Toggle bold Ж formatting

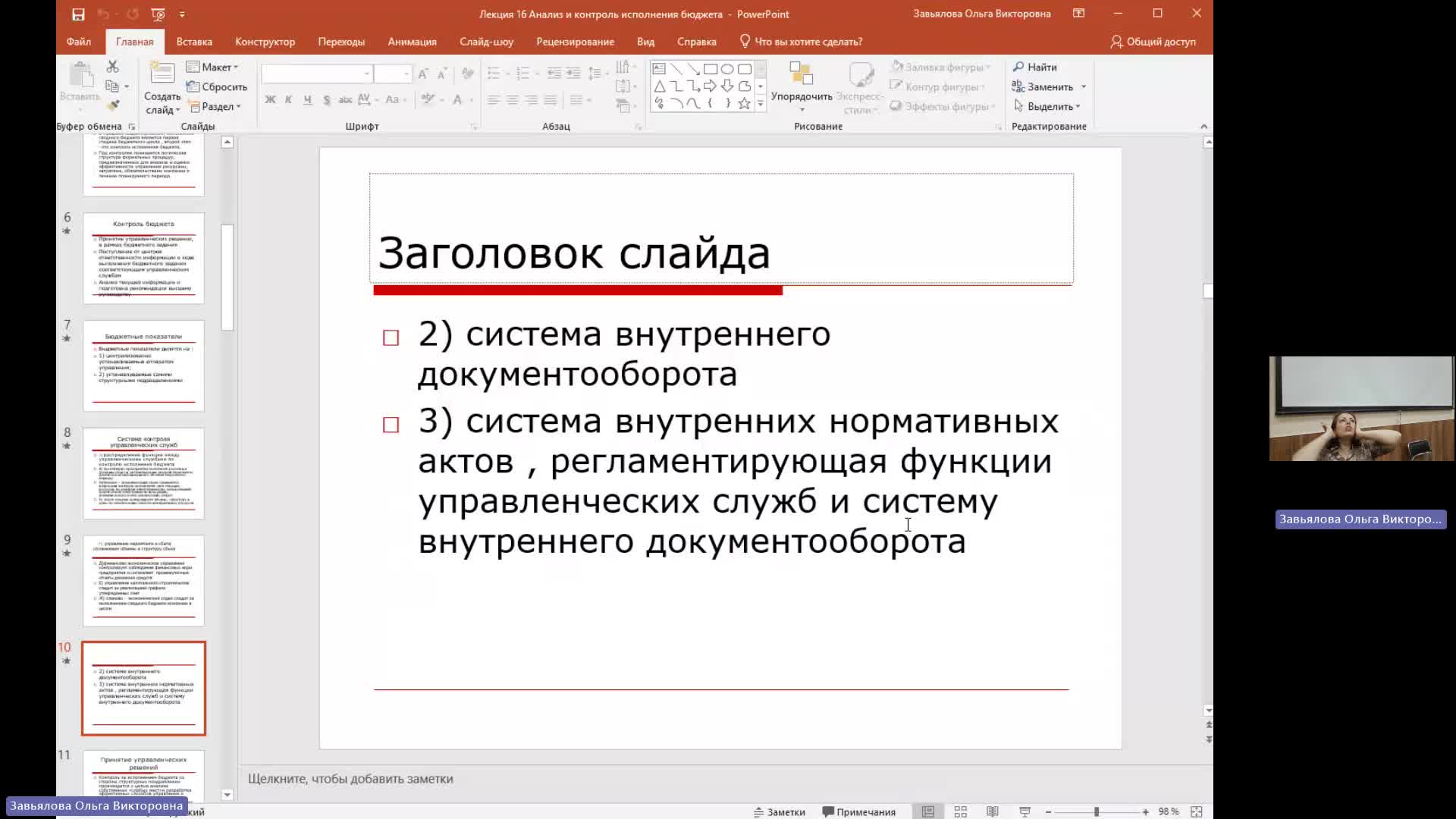270,99
